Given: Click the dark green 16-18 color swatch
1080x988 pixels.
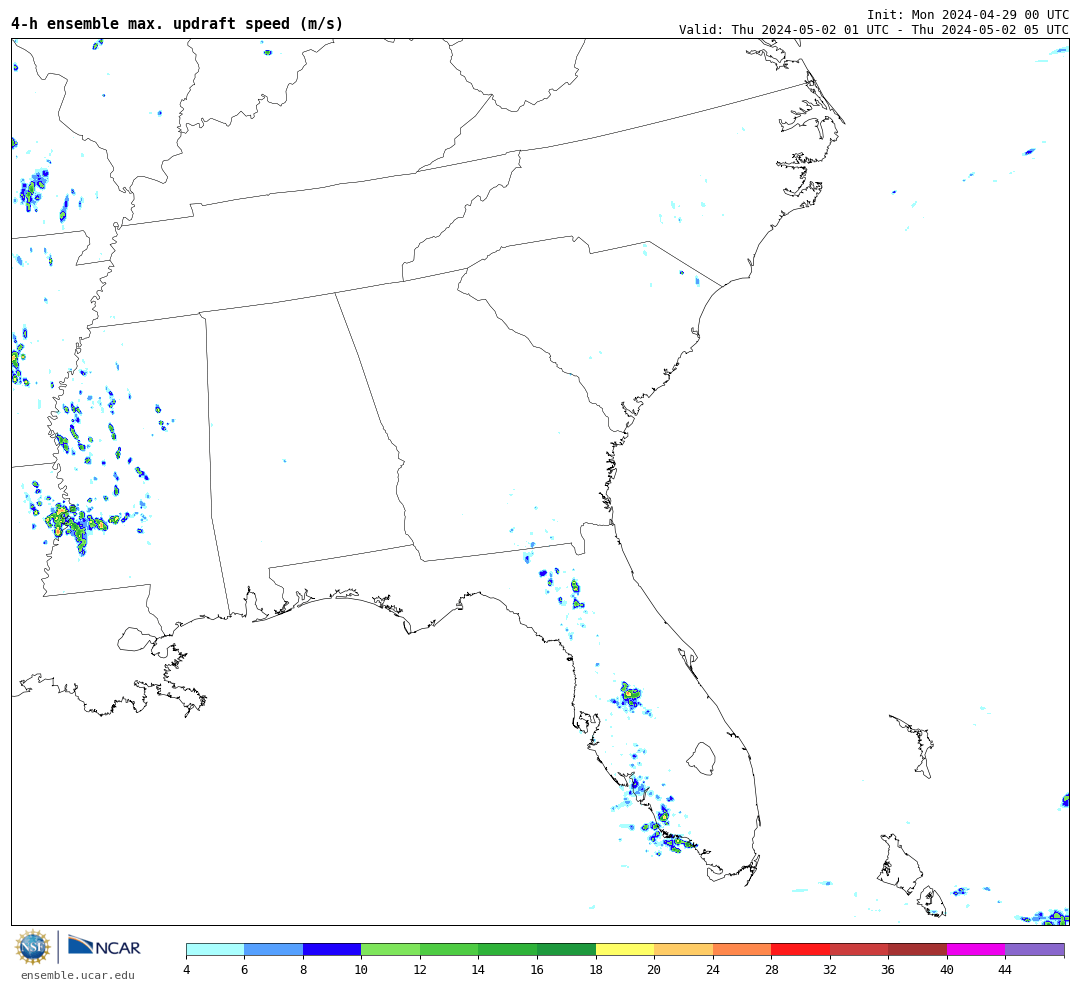Looking at the screenshot, I should (x=566, y=949).
